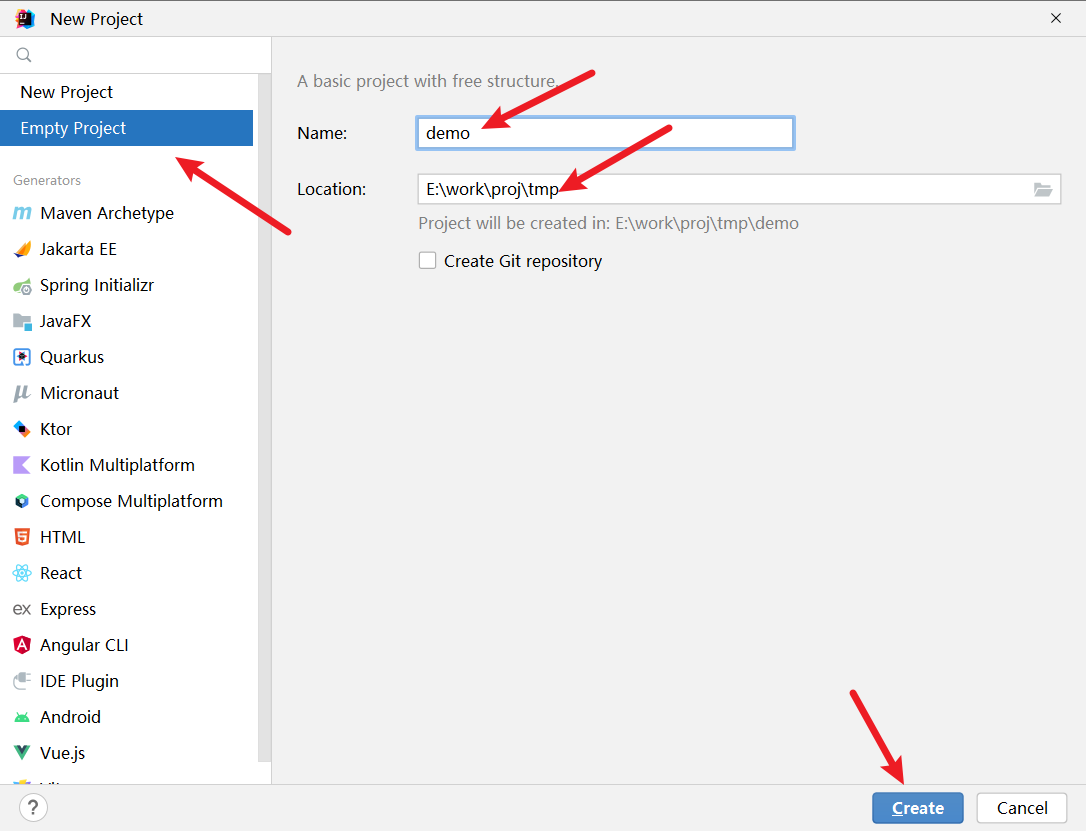Enable Create Git repository checkbox
This screenshot has width=1086, height=831.
pyautogui.click(x=427, y=260)
